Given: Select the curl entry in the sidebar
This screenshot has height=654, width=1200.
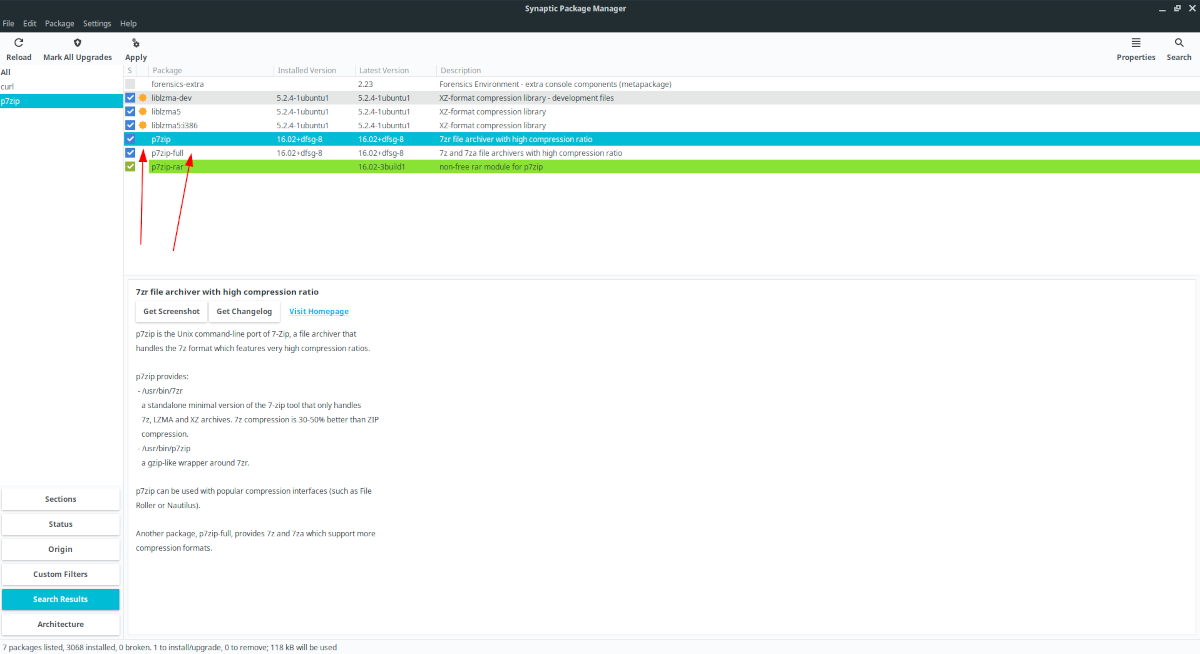Looking at the screenshot, I should coord(8,87).
